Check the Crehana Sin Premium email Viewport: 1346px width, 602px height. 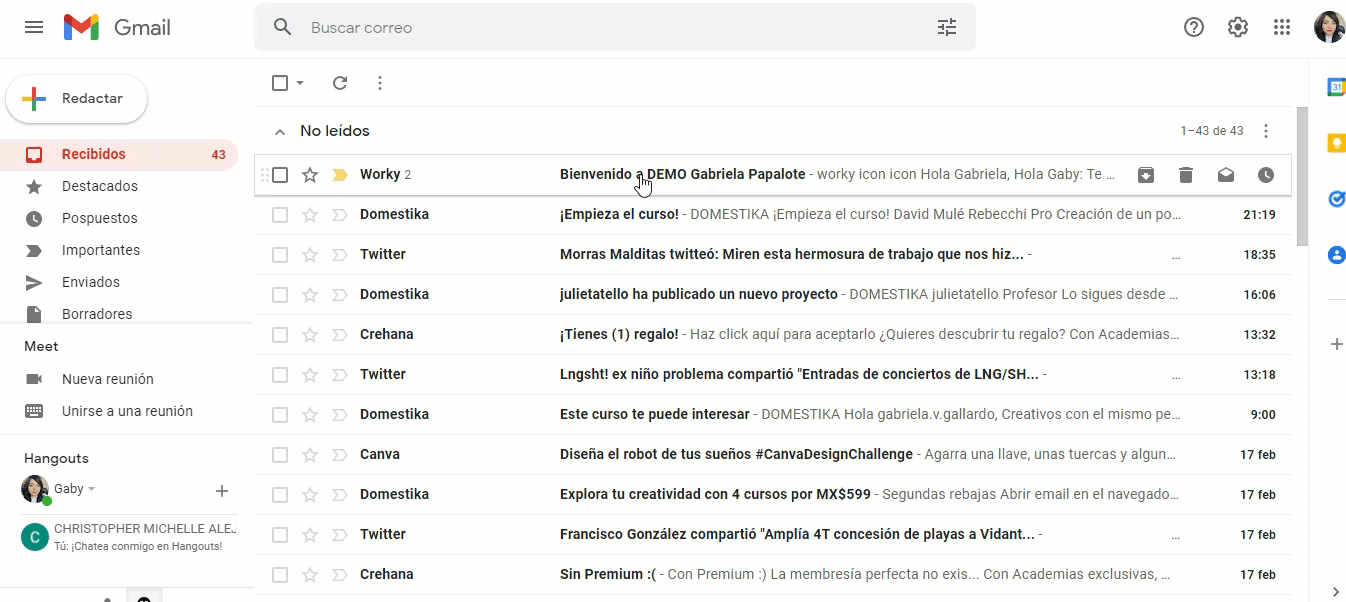[x=280, y=574]
